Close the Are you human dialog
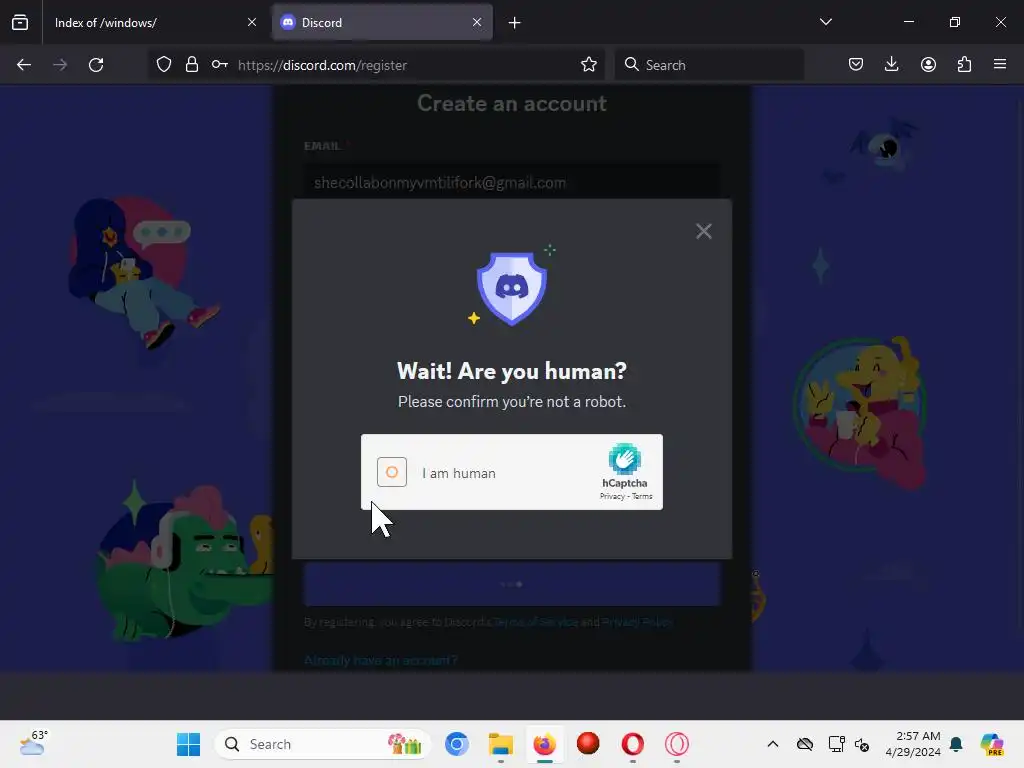 tap(703, 231)
